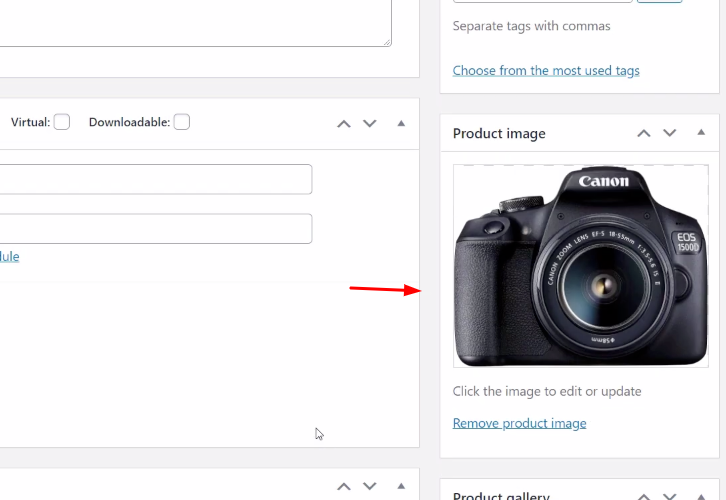Click the Downloadable label text
726x500 pixels.
tap(130, 122)
